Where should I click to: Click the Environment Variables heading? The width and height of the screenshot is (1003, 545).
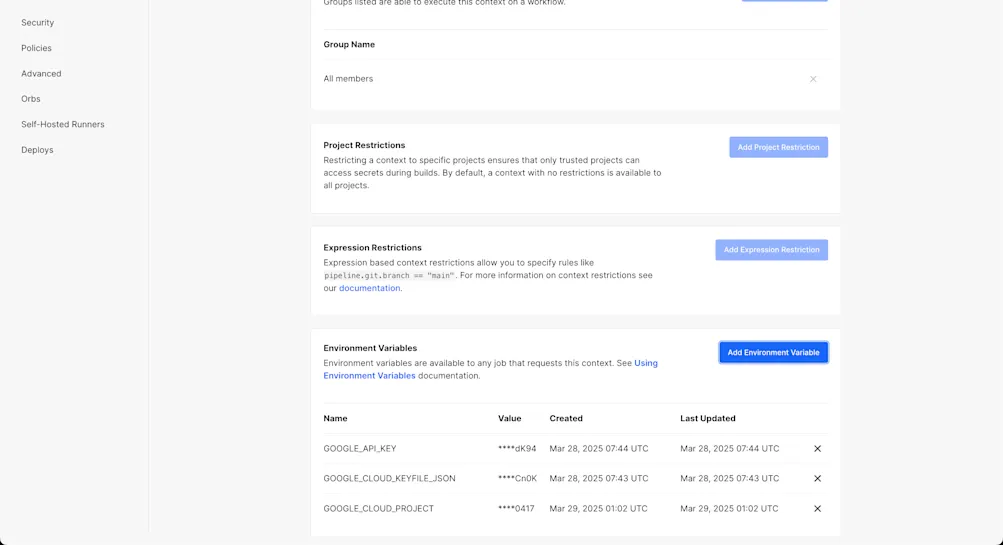click(370, 348)
